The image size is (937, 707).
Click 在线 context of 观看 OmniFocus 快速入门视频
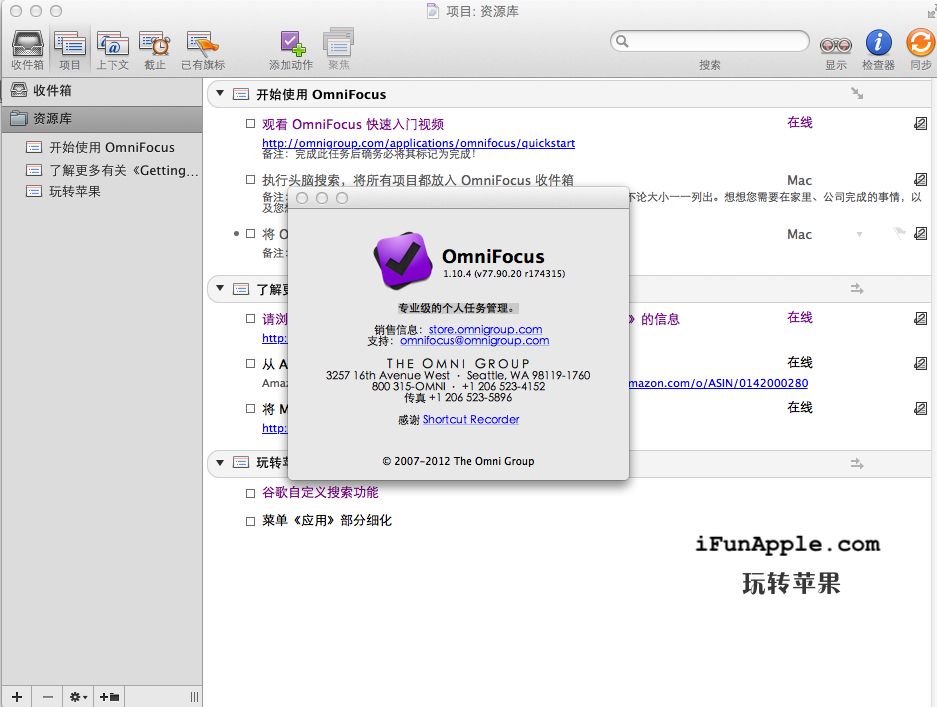tap(800, 123)
